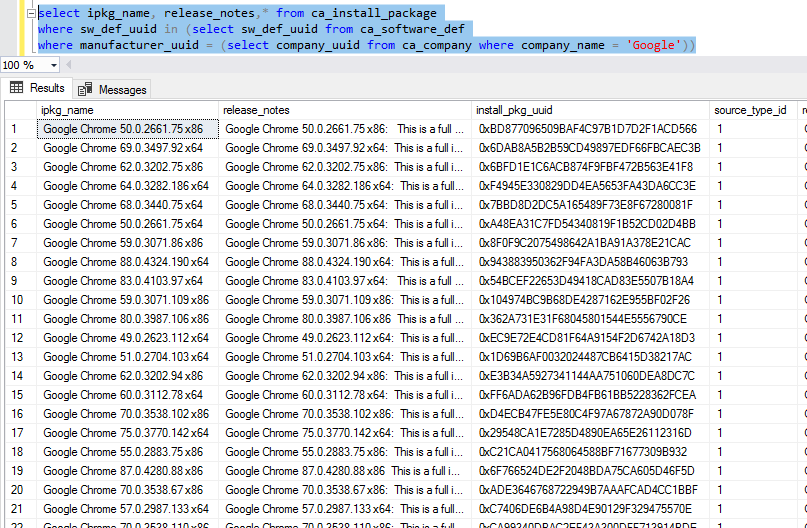Click ipkg_name cell Google Chrome 59.0.3071.86 x86
The image size is (807, 528).
point(128,243)
